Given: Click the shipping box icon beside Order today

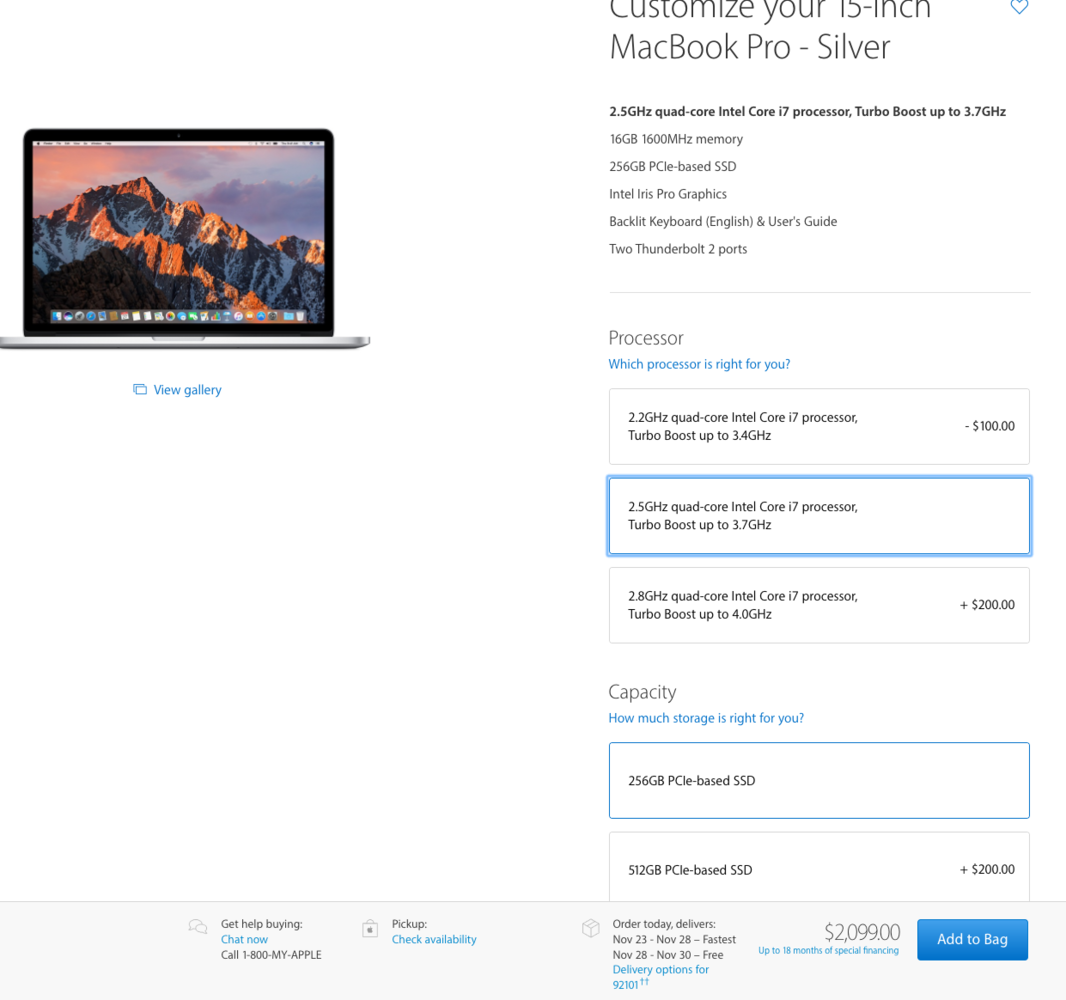Looking at the screenshot, I should click(x=590, y=926).
